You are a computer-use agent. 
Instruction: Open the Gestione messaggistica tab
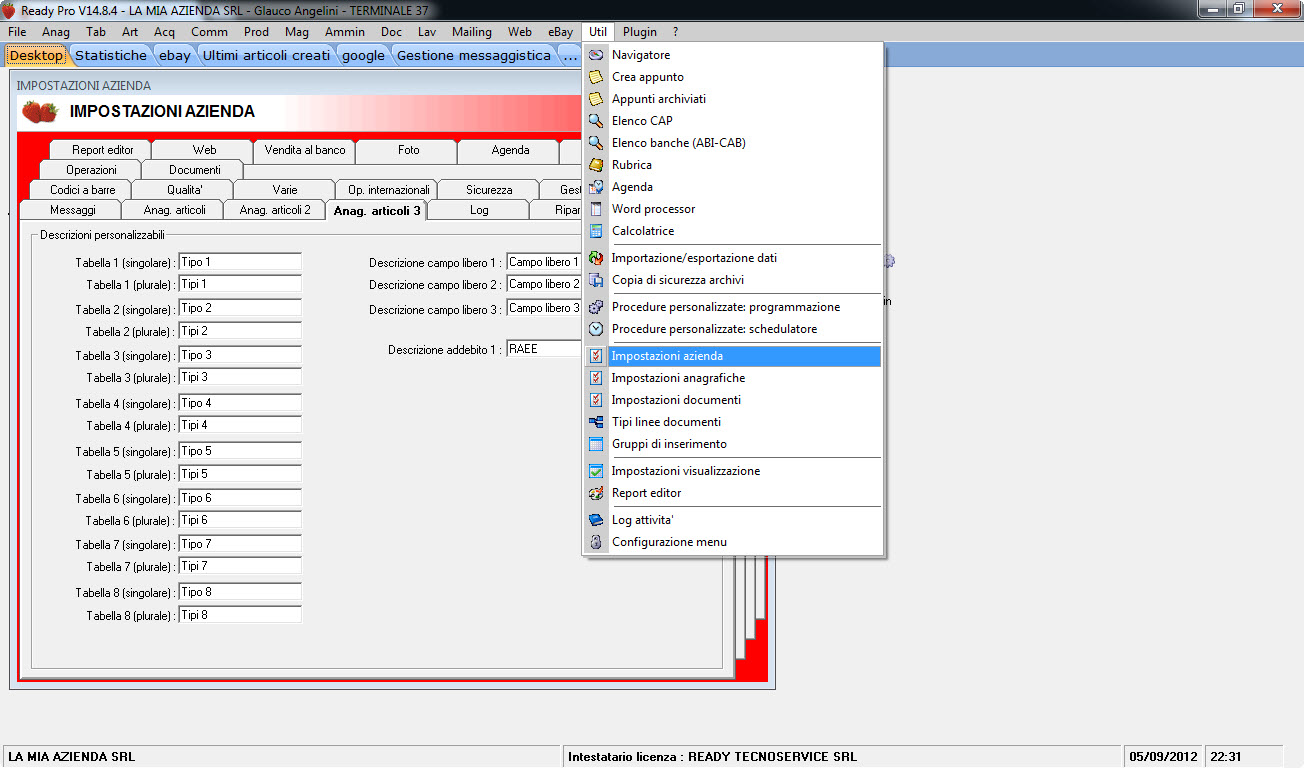[474, 55]
